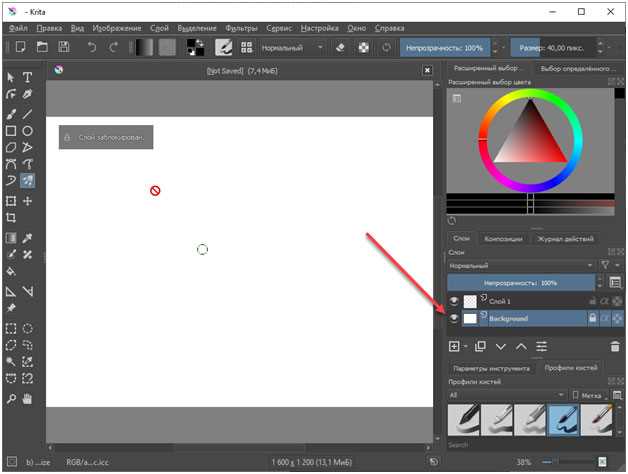
Task: Select the Bezier Curve tool
Action: (11, 164)
